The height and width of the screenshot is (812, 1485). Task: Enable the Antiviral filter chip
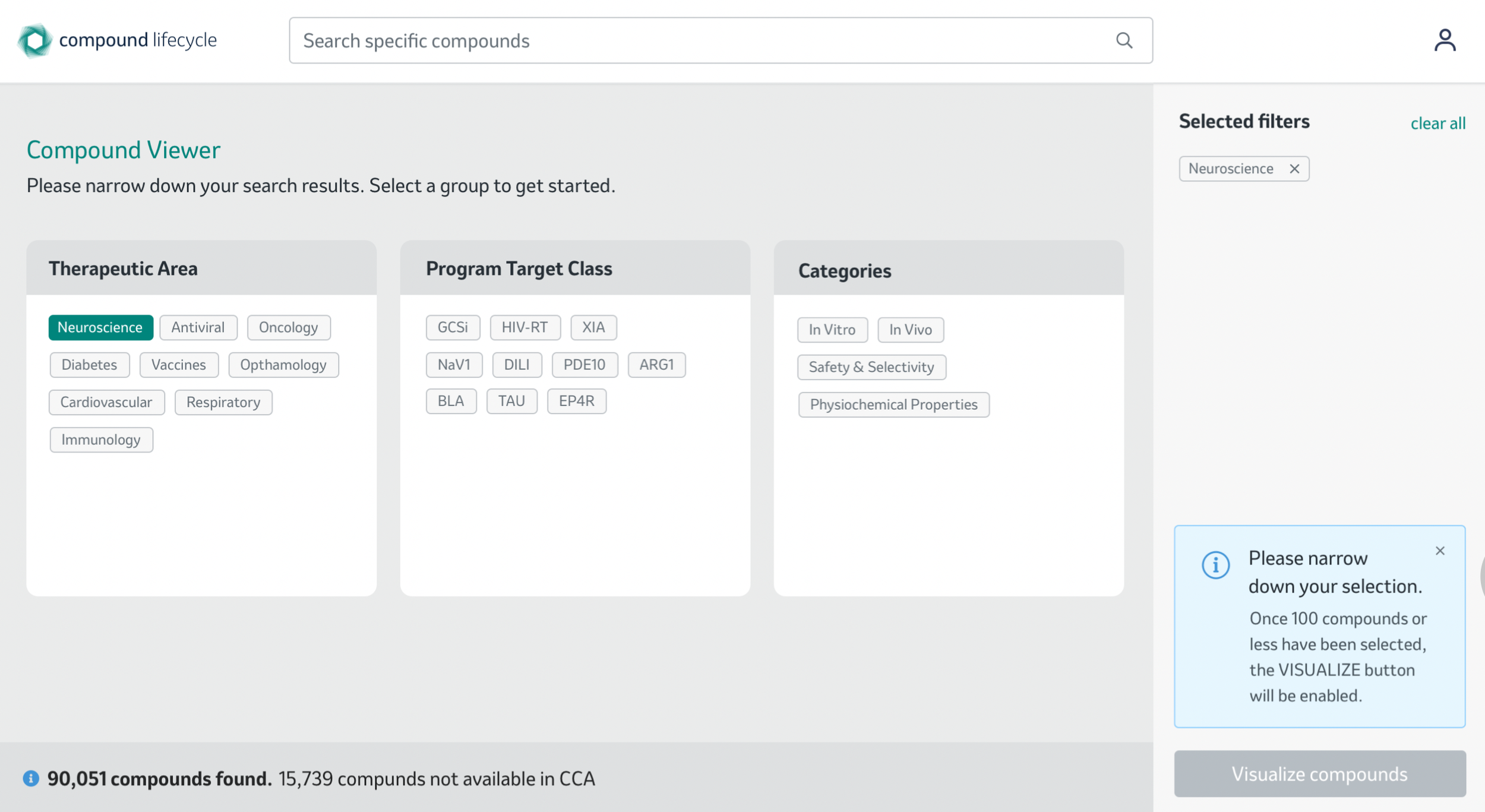click(198, 327)
